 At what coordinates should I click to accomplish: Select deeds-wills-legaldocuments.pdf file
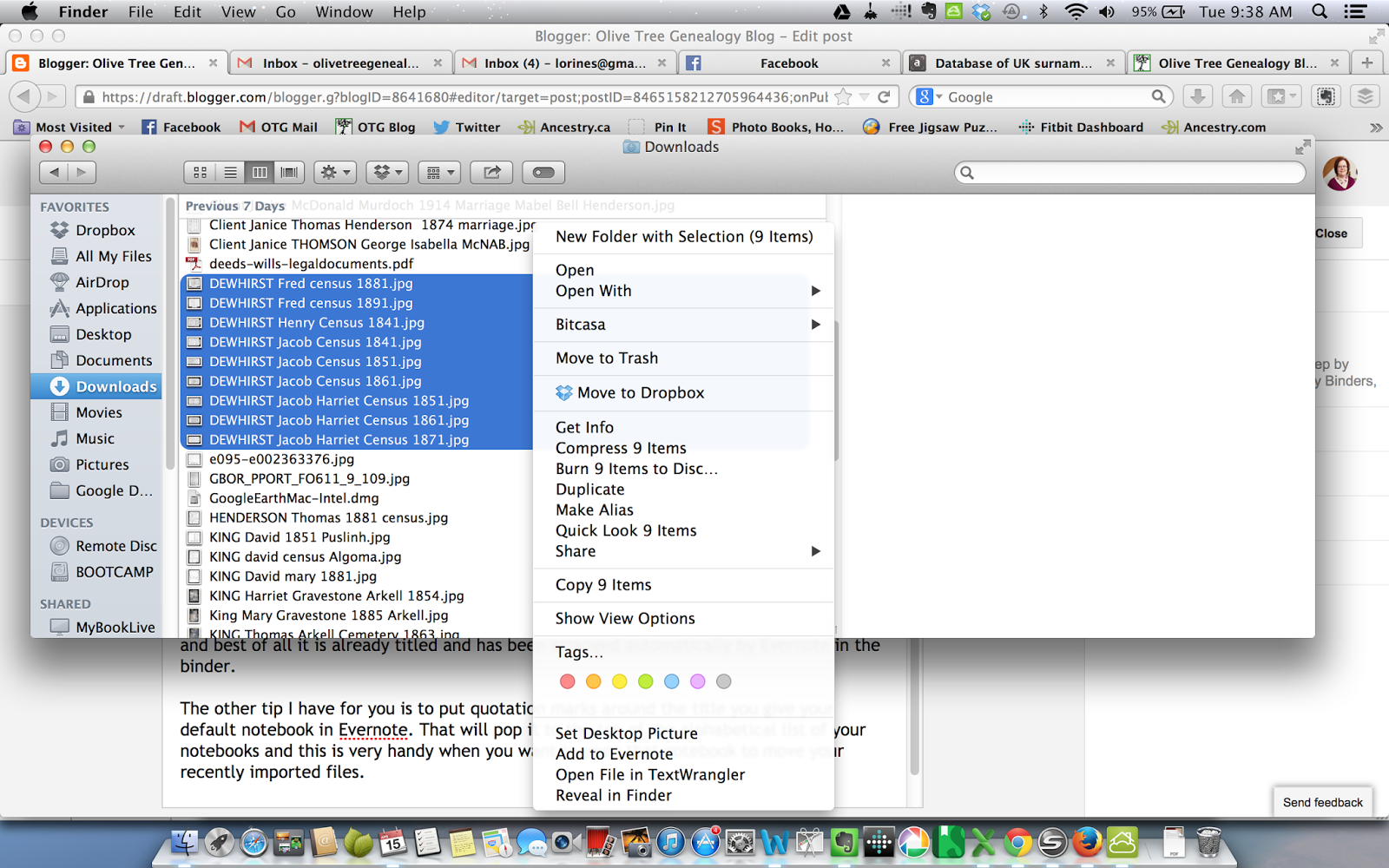click(311, 264)
